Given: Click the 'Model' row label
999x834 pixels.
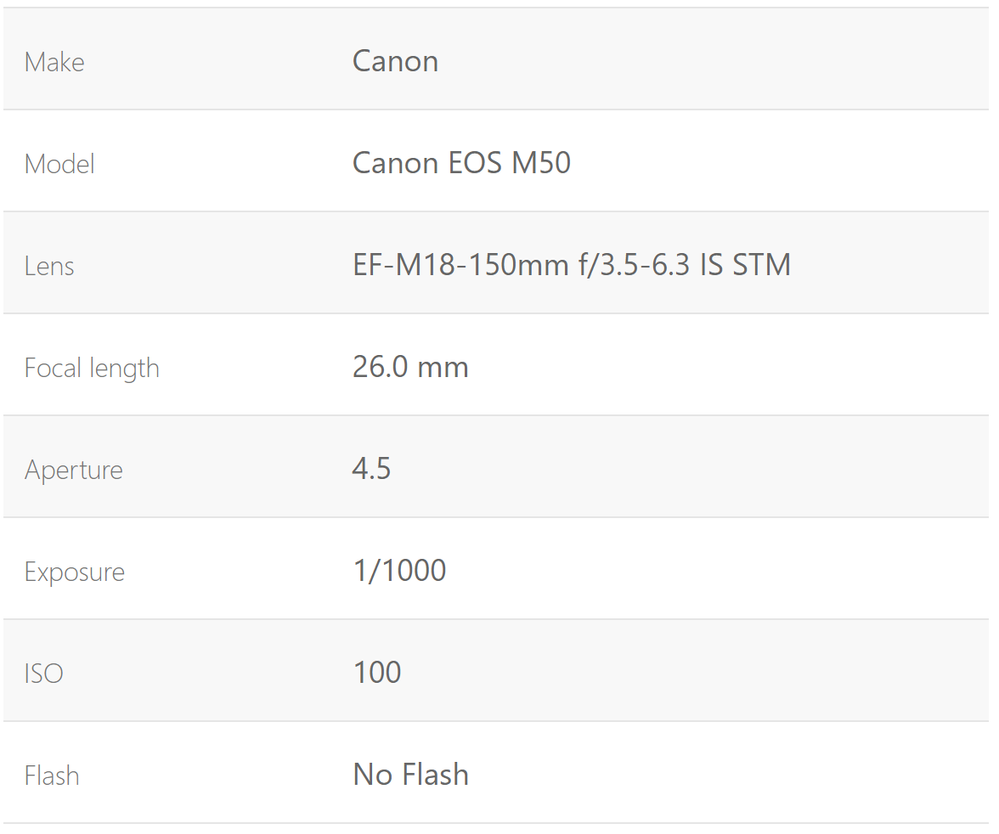Looking at the screenshot, I should 59,164.
